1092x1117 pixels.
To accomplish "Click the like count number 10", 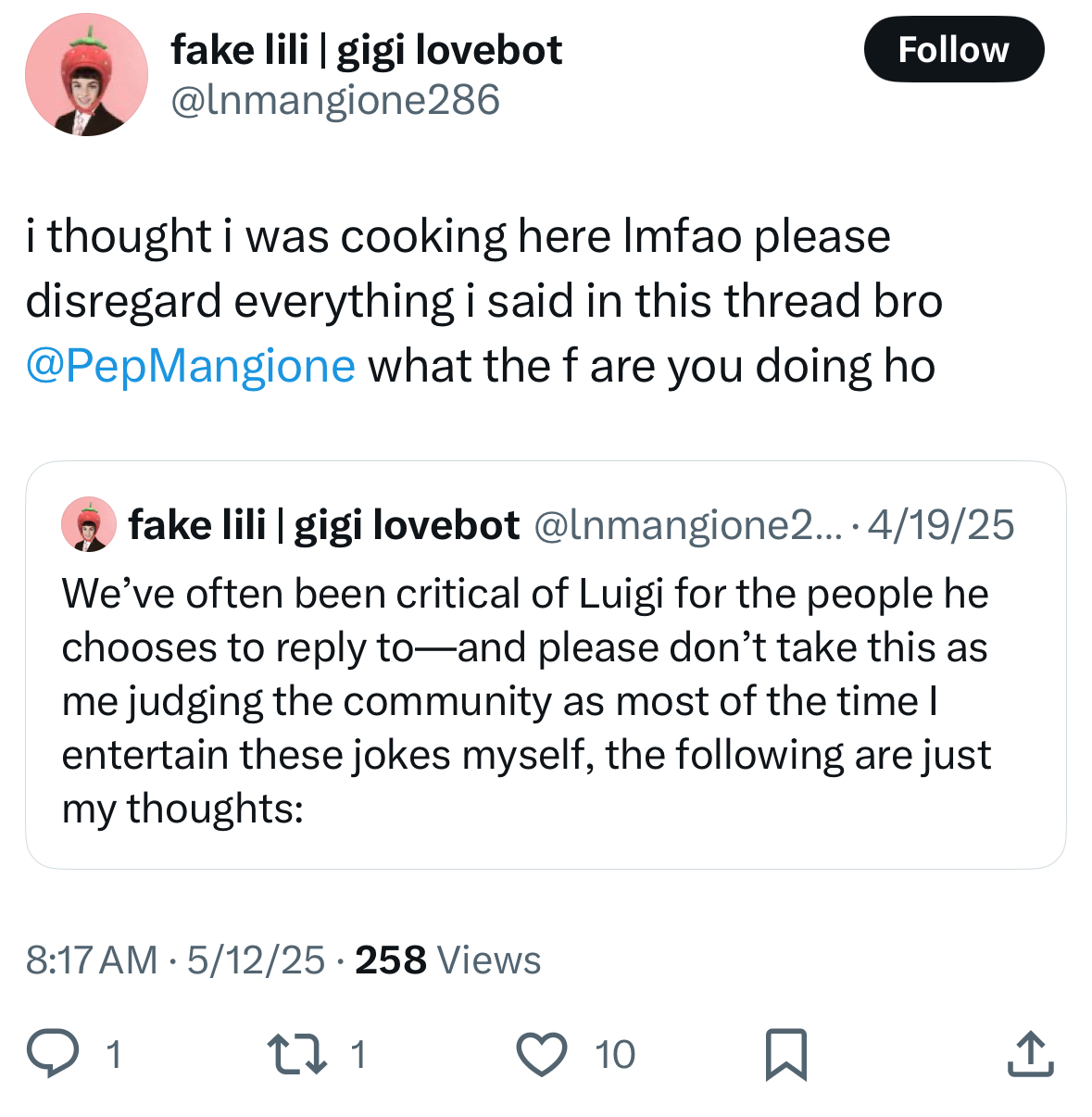I will click(x=615, y=1055).
